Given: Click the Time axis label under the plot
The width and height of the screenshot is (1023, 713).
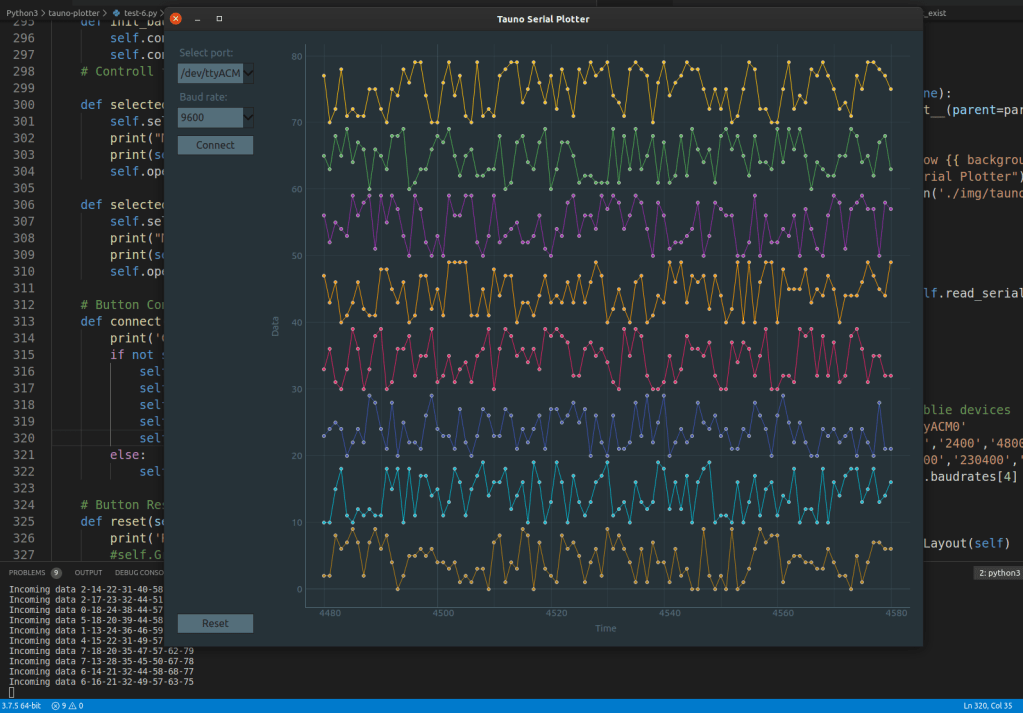Looking at the screenshot, I should (605, 628).
